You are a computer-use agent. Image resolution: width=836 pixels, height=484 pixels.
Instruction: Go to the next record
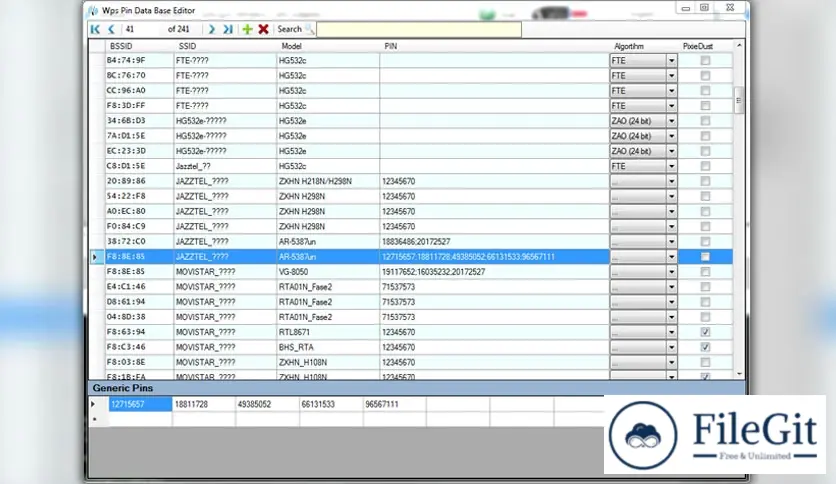212,29
